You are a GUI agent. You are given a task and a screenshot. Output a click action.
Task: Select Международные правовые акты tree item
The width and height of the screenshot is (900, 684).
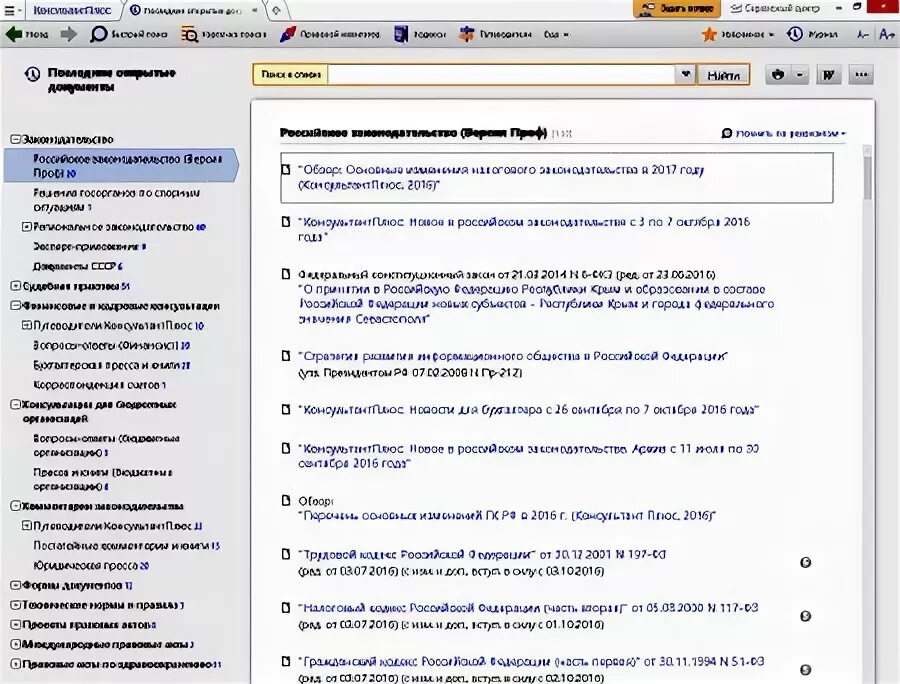108,644
